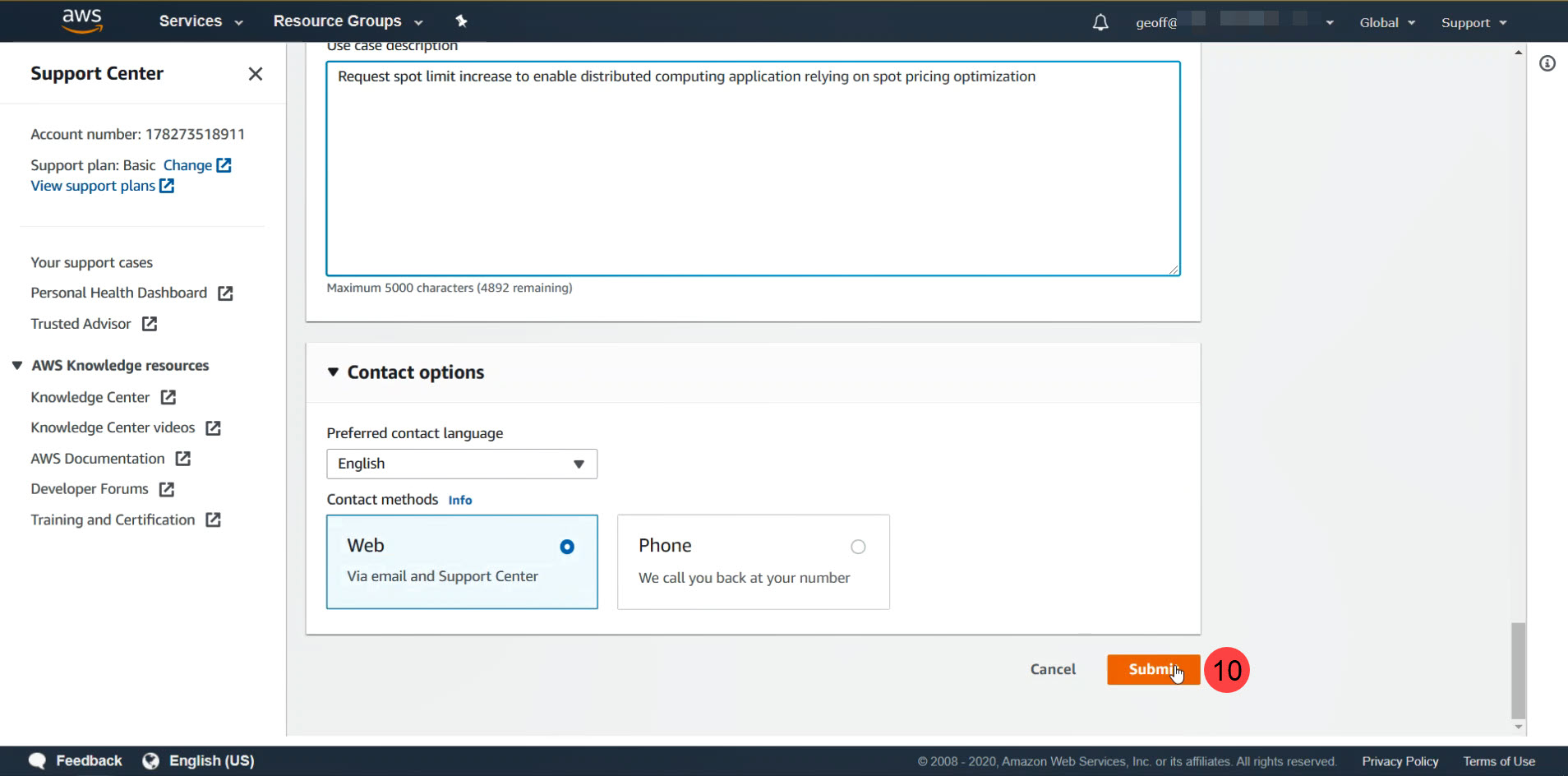Open Personal Health Dashboard link
The height and width of the screenshot is (776, 1568).
(119, 293)
